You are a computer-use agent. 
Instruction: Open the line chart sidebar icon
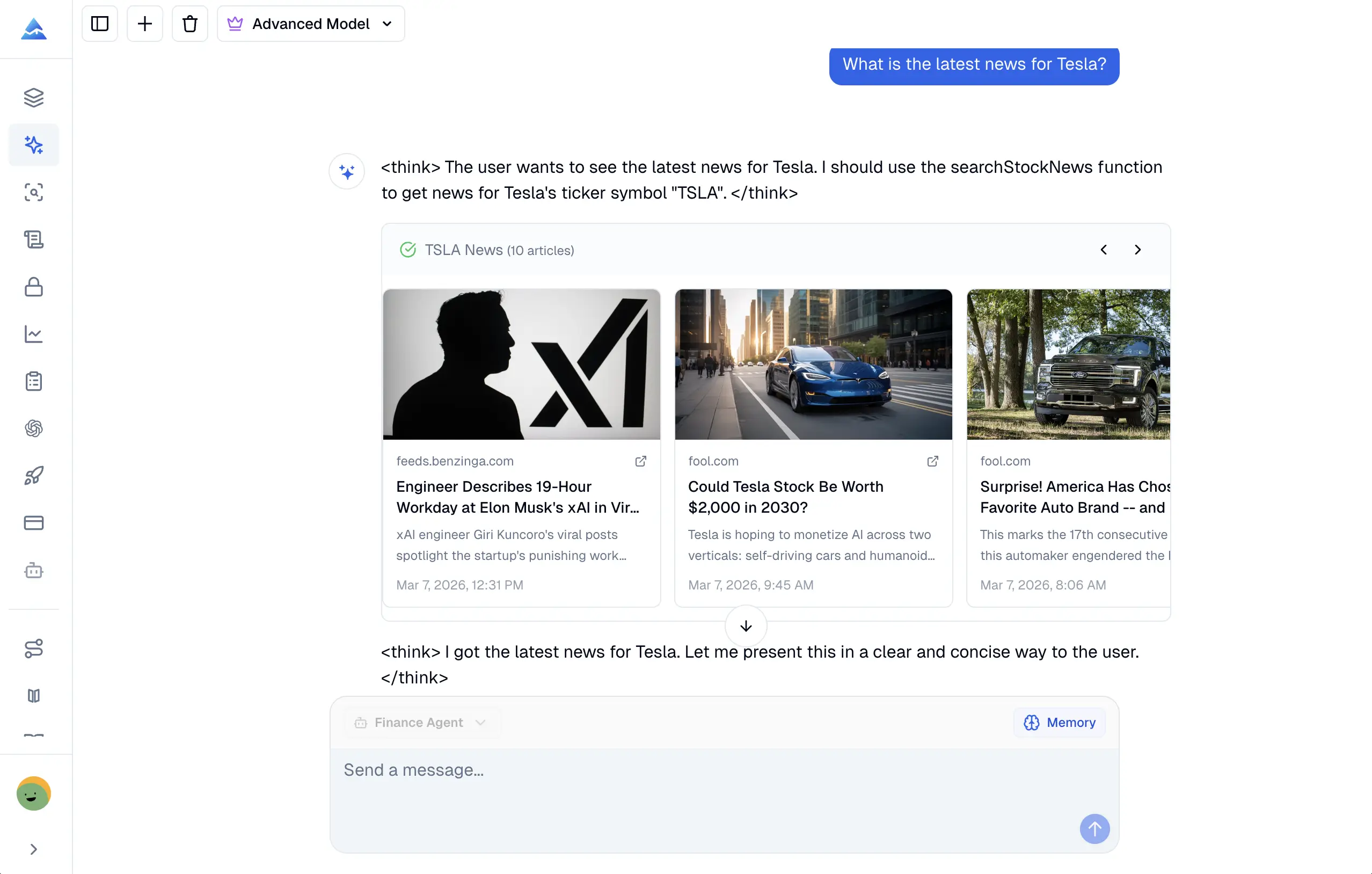pyautogui.click(x=34, y=334)
